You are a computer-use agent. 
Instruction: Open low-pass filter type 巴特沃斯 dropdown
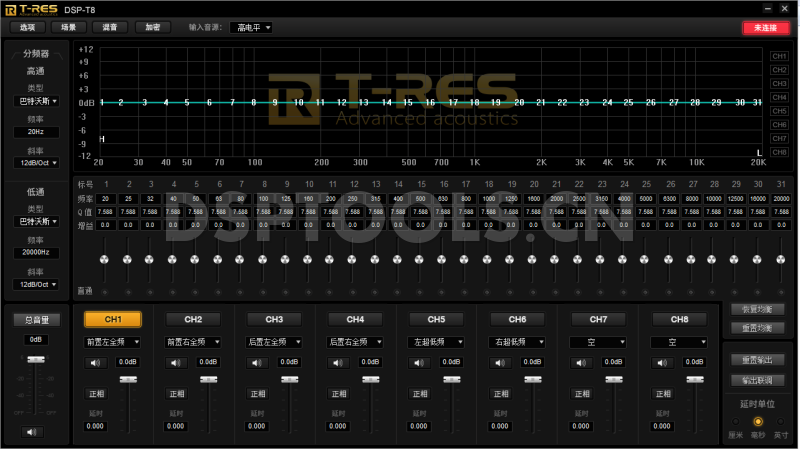[36, 222]
